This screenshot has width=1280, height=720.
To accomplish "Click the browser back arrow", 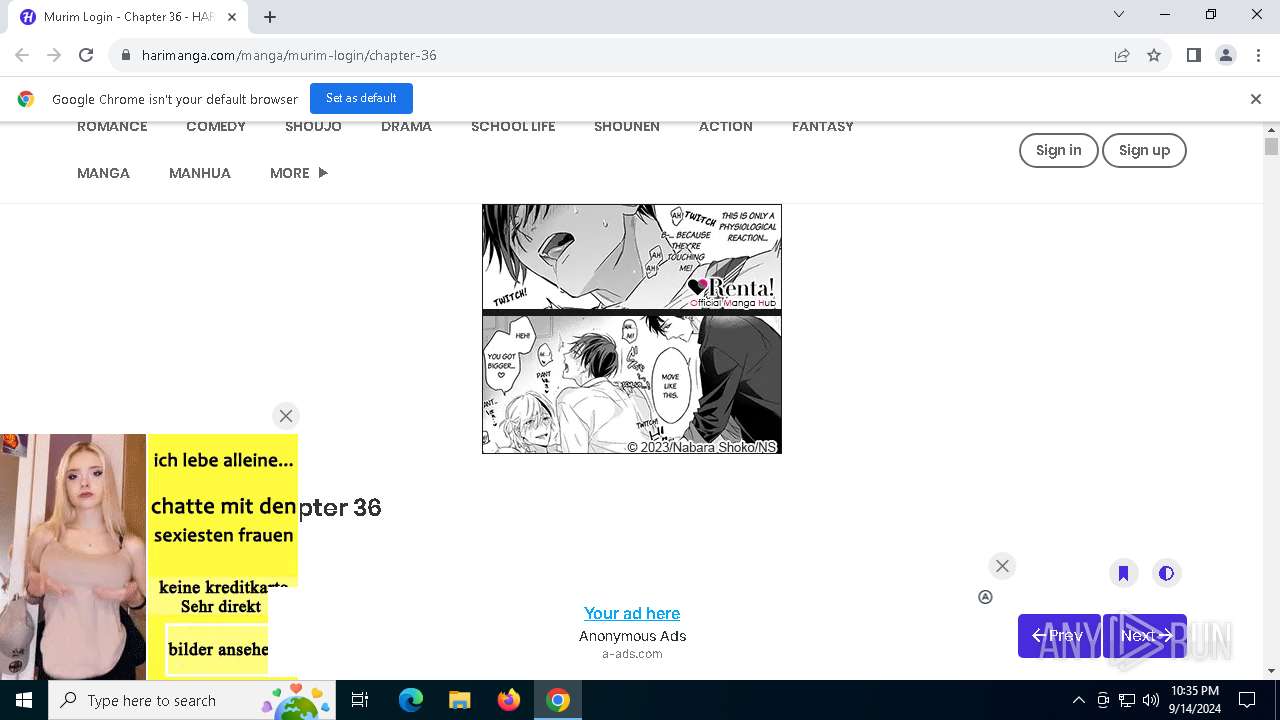I will coord(22,55).
